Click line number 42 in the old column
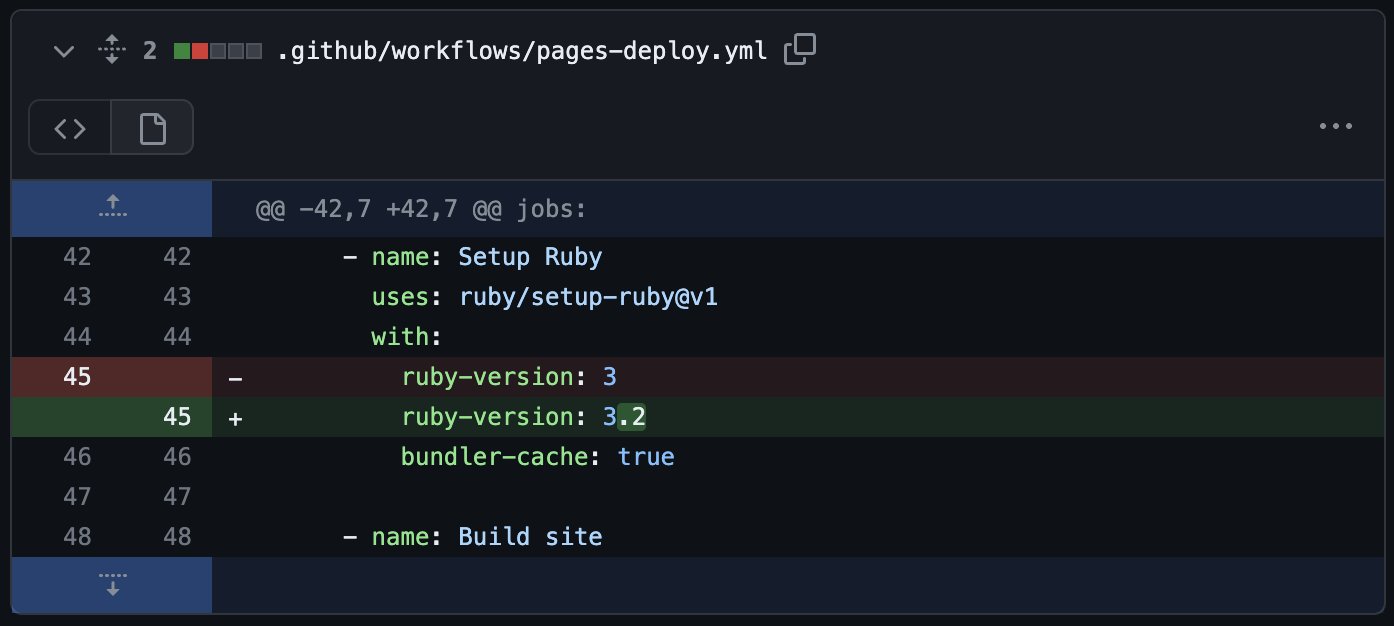Viewport: 1394px width, 626px height. tap(77, 256)
